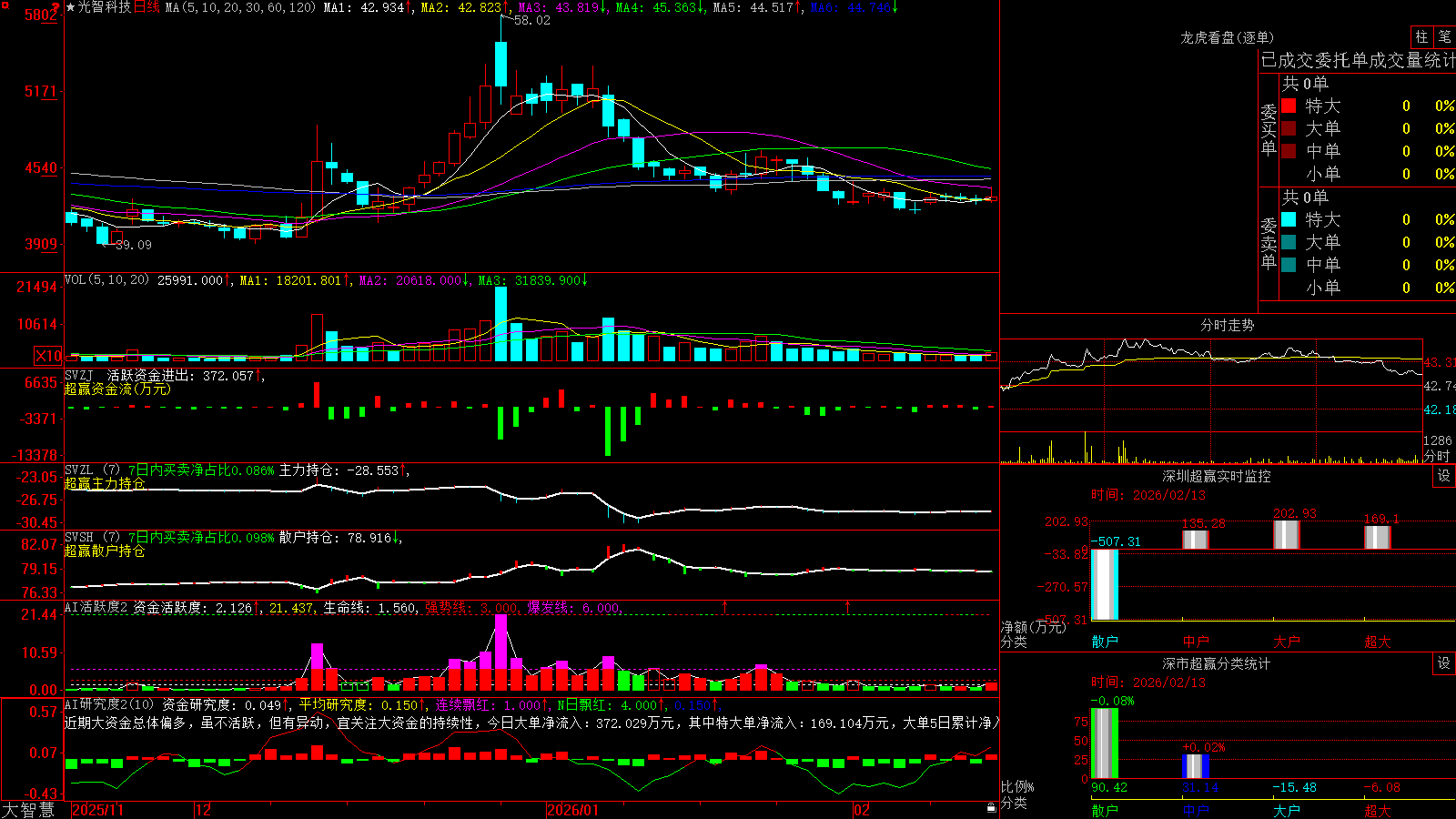
Task: Click the X10 volume multiplier box
Action: (x=48, y=356)
